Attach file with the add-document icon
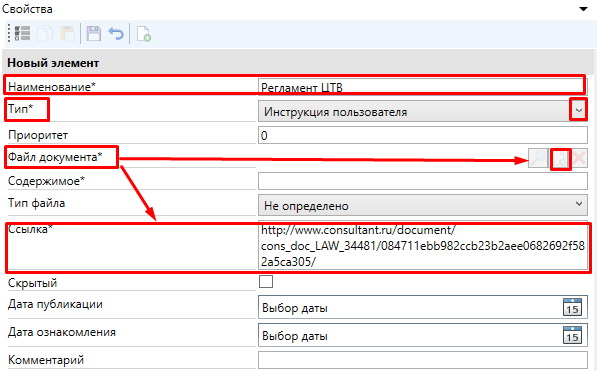 561,158
